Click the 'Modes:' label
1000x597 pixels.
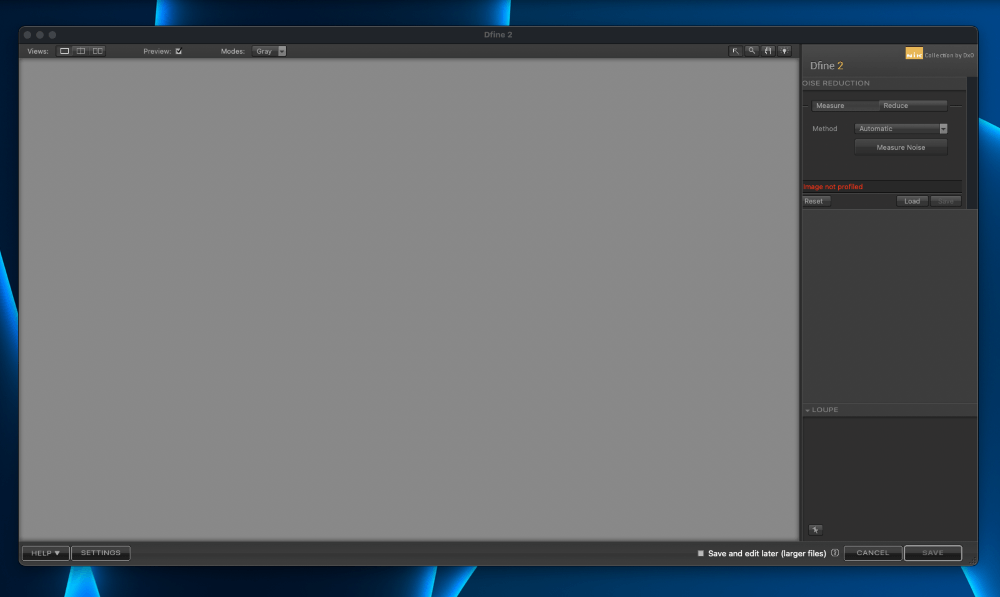(x=233, y=51)
